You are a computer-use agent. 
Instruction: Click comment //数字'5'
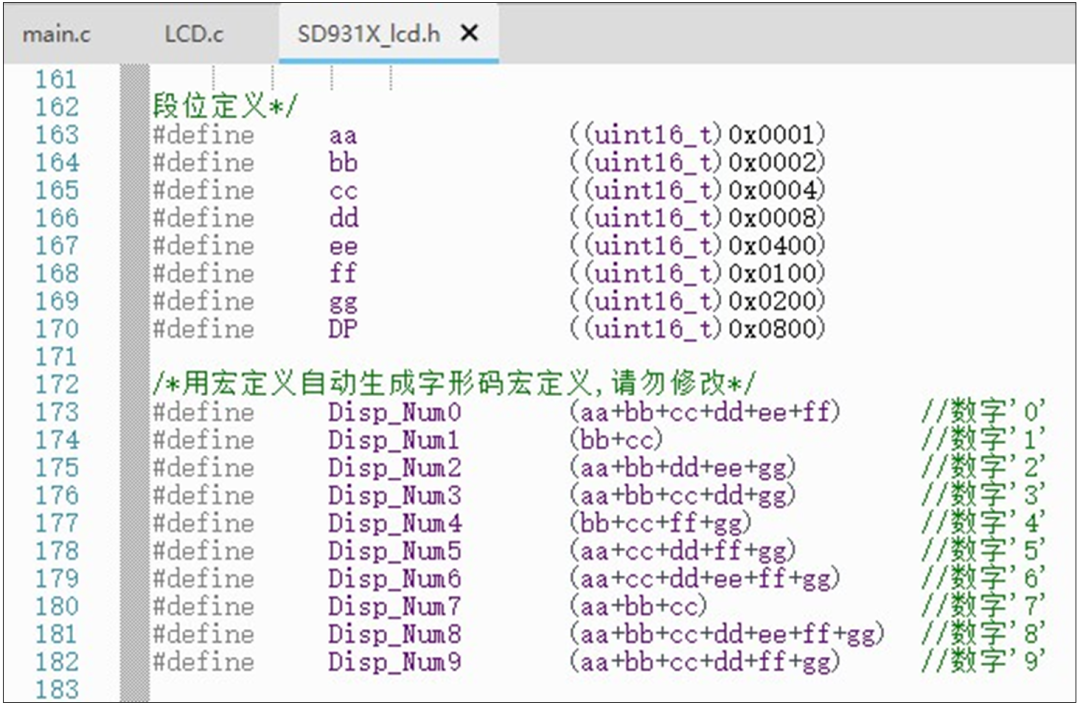(984, 551)
